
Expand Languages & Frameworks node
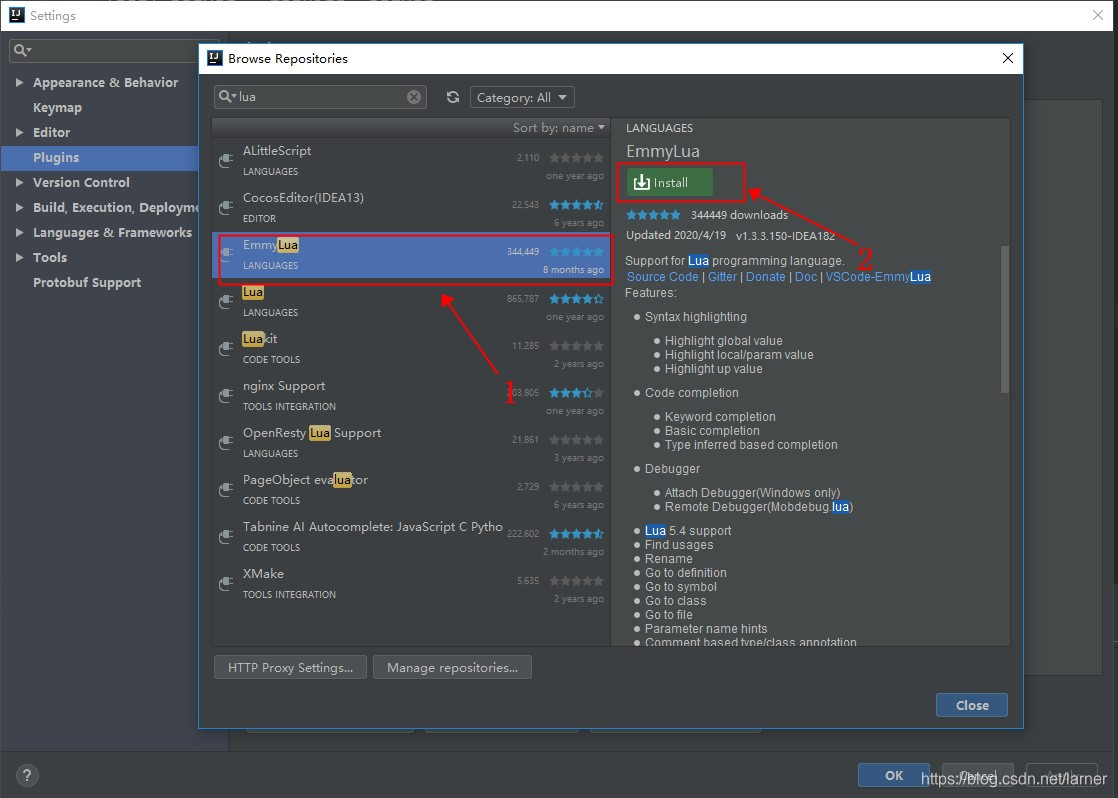[x=19, y=232]
